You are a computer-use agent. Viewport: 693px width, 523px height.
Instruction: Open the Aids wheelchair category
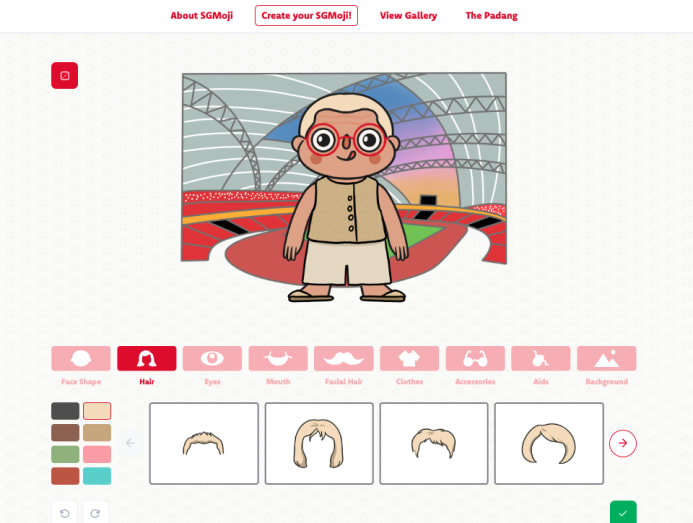coord(541,358)
